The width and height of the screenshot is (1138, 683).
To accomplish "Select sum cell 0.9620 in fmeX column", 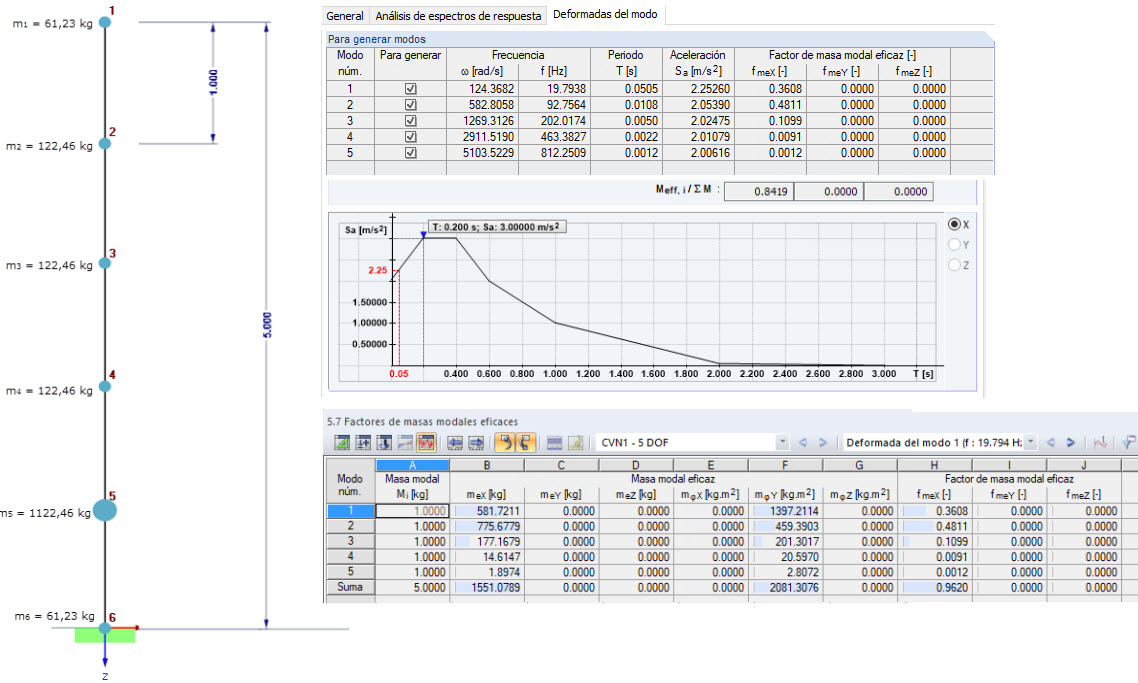I will tap(935, 587).
